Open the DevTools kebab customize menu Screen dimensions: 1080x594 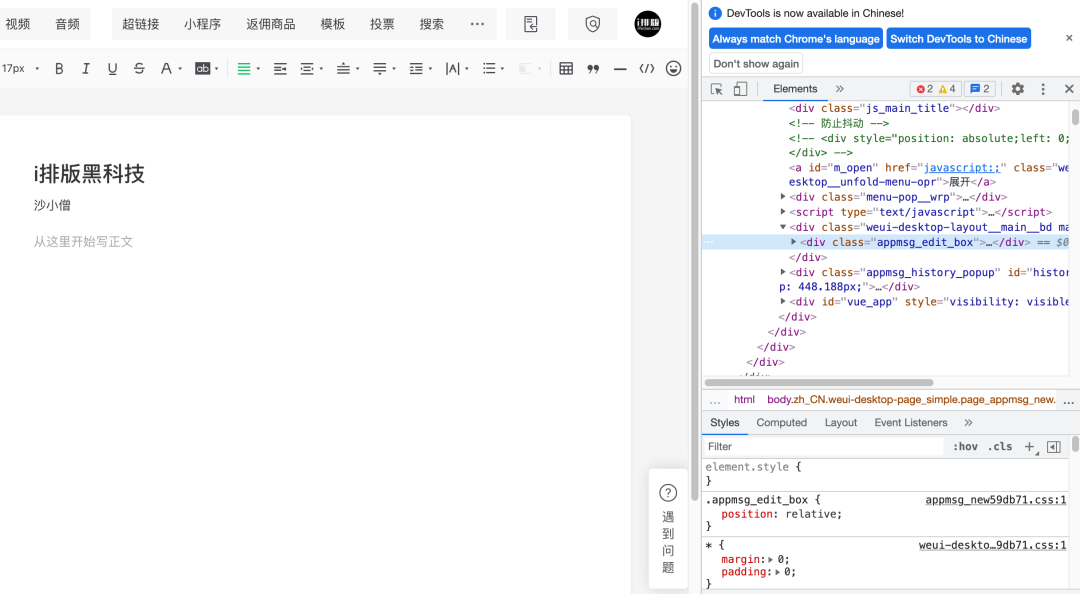tap(1043, 89)
